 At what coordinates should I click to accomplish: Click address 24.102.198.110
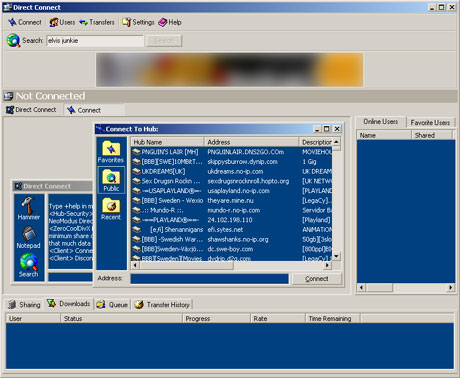point(230,220)
